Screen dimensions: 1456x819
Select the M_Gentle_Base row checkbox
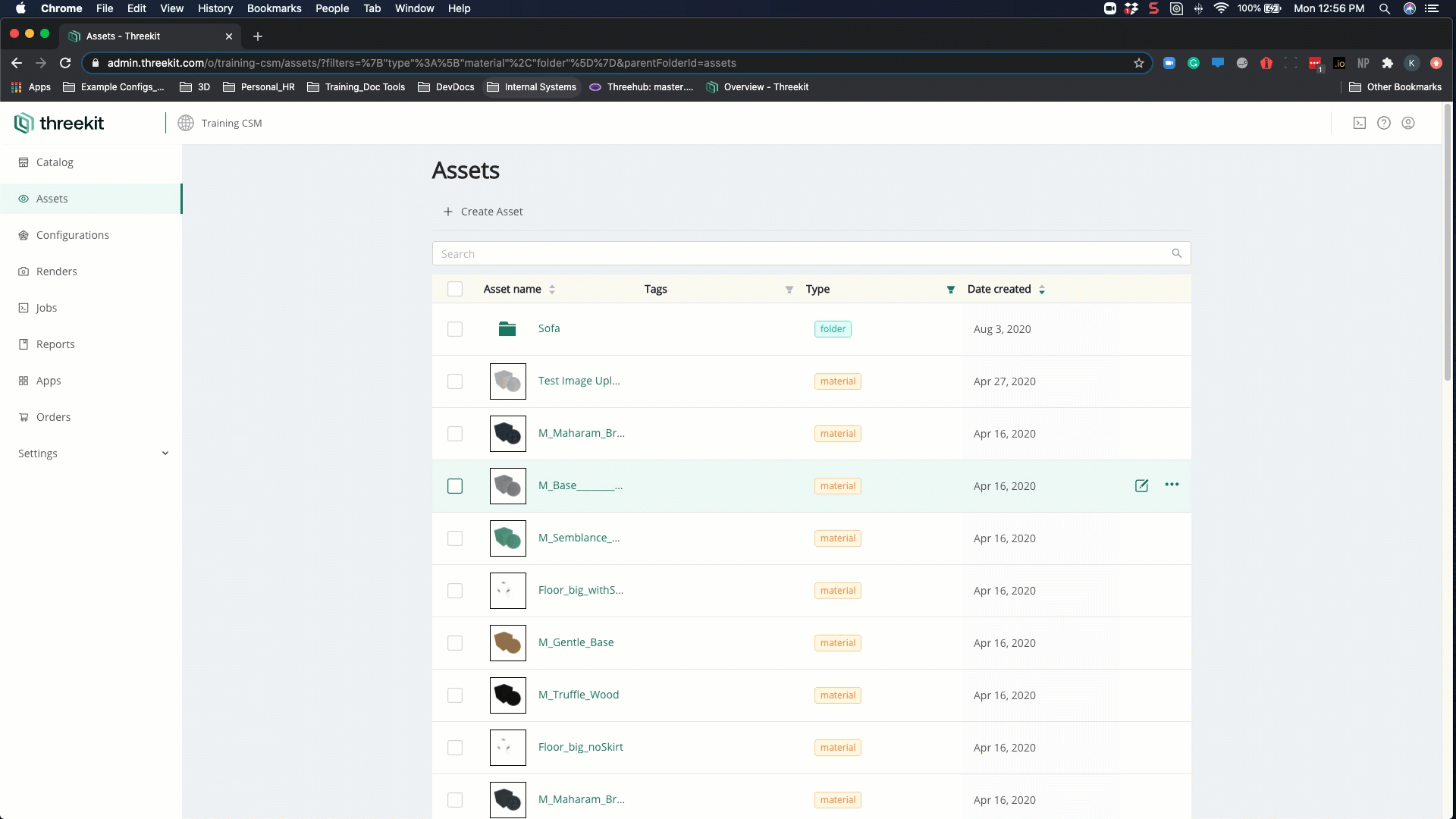pos(454,643)
